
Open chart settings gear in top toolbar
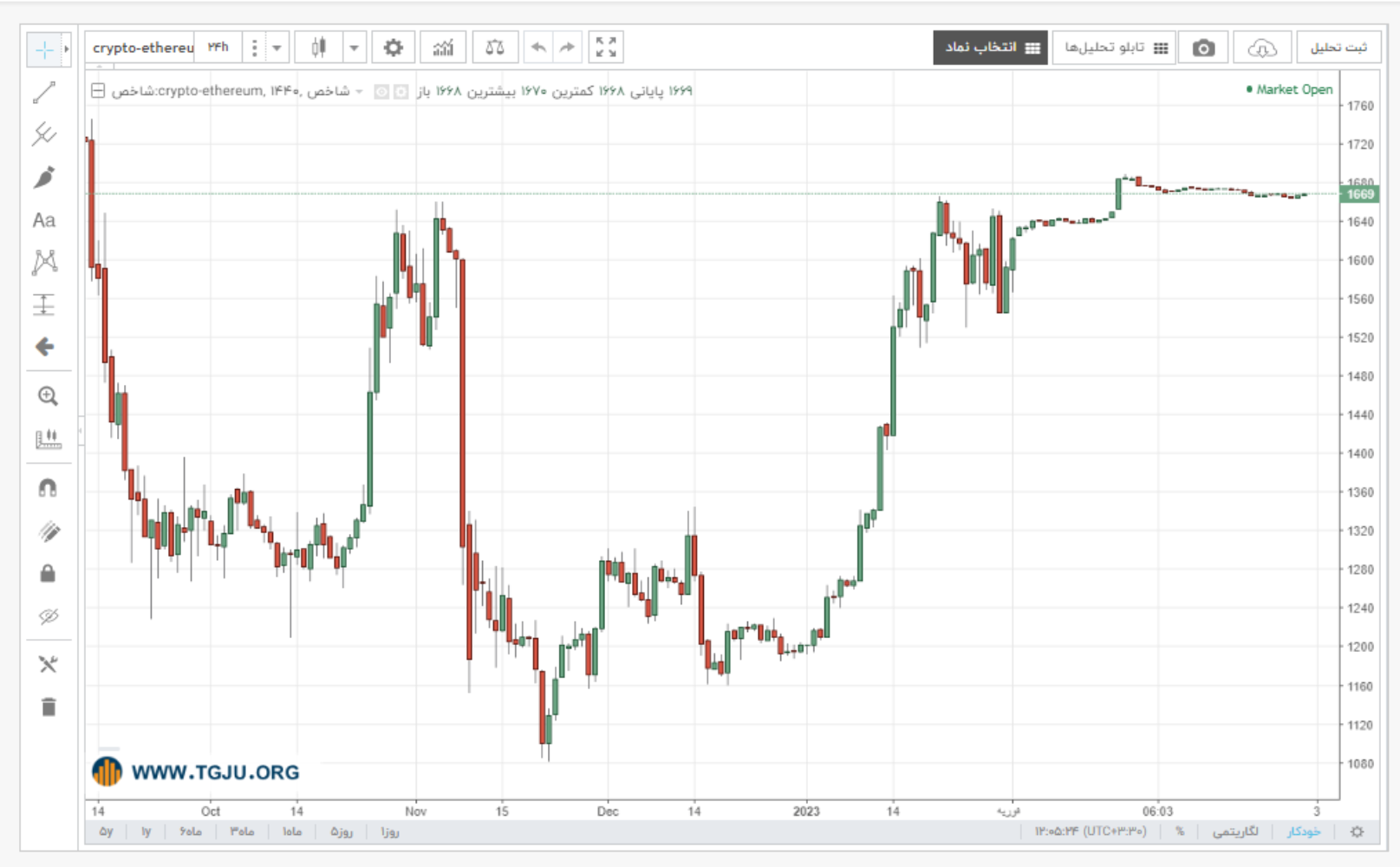pos(394,48)
